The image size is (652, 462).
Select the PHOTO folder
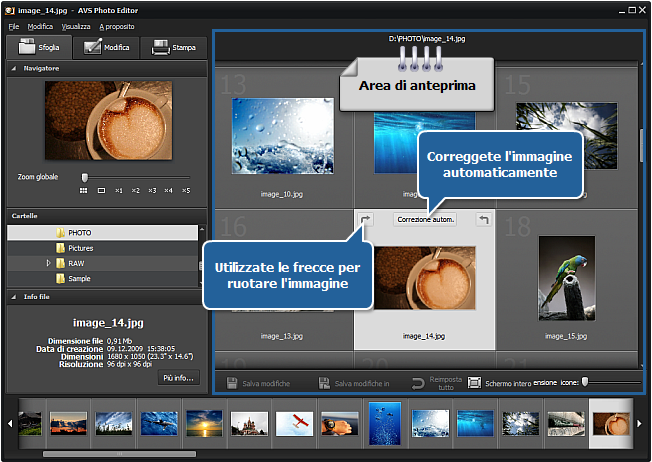102,232
